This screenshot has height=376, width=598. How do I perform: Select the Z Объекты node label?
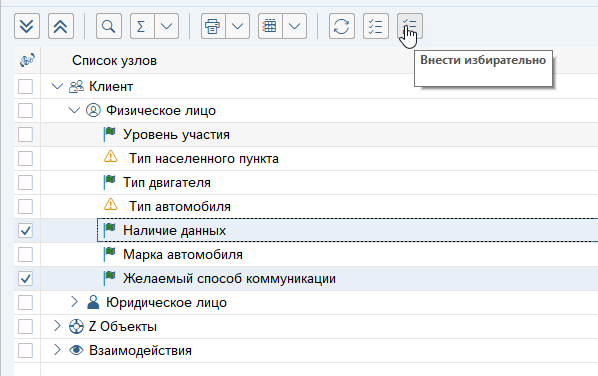click(x=123, y=327)
